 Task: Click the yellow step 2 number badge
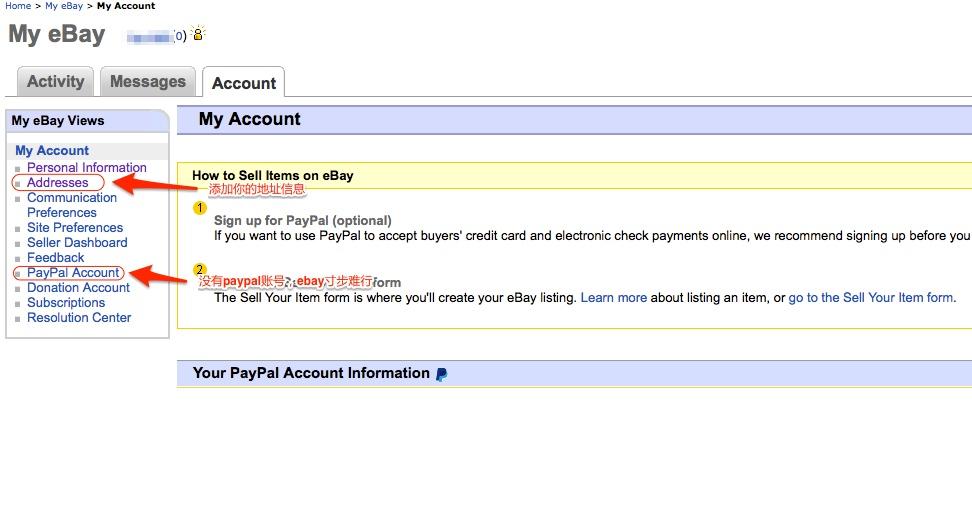(200, 270)
